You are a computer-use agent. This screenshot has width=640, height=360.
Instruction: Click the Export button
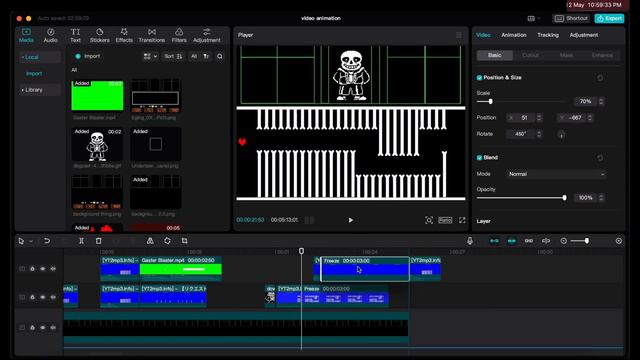(x=609, y=18)
